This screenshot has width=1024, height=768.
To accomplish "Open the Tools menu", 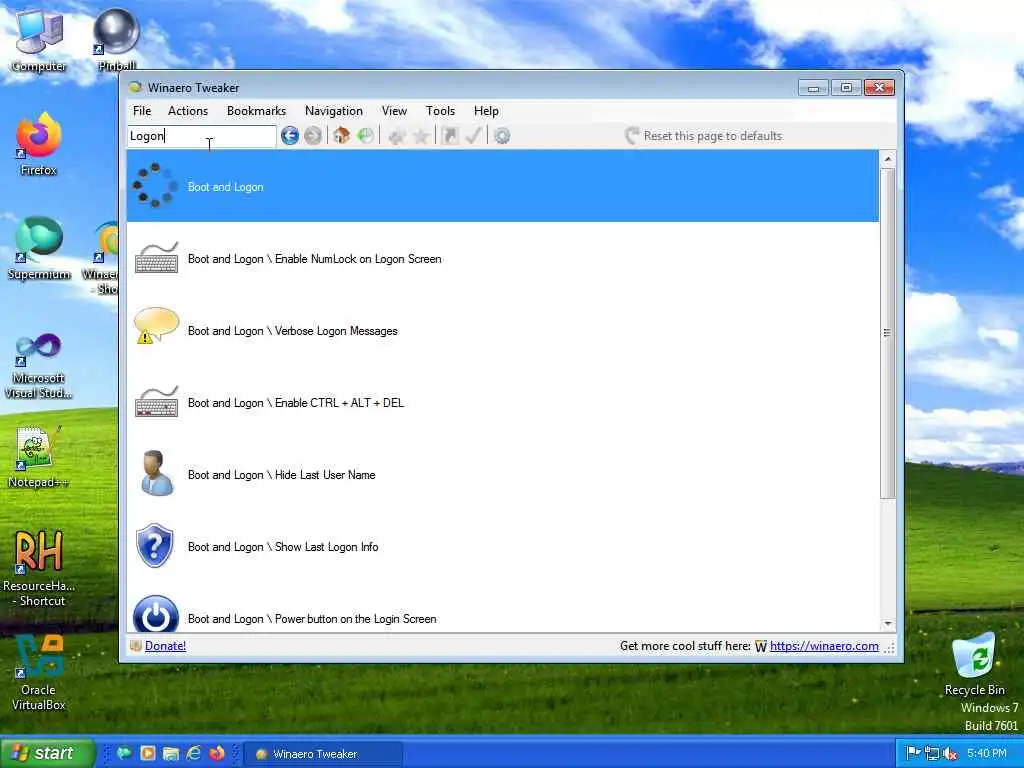I will [x=440, y=111].
